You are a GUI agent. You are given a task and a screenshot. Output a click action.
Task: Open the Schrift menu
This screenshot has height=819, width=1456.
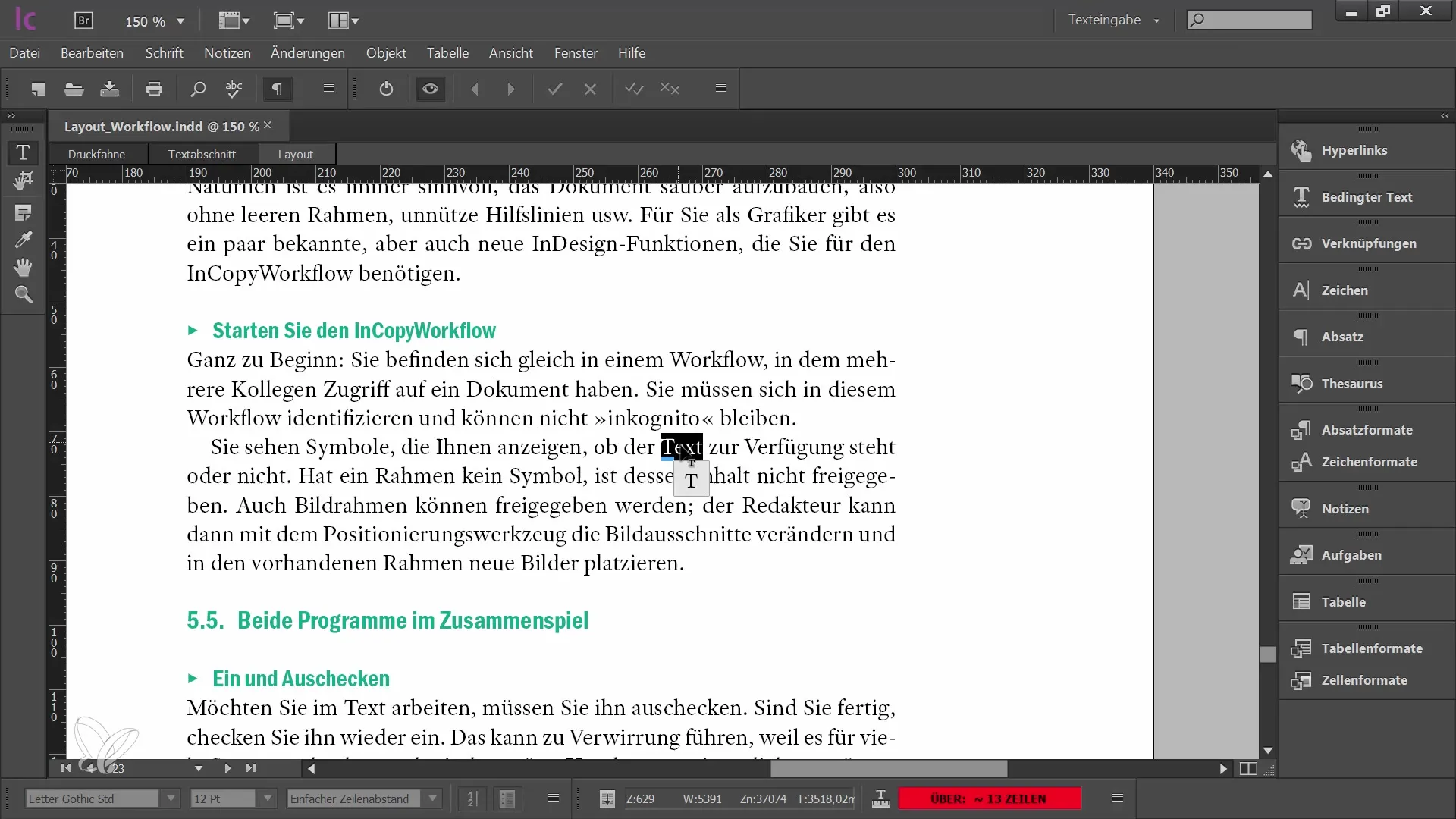point(164,52)
